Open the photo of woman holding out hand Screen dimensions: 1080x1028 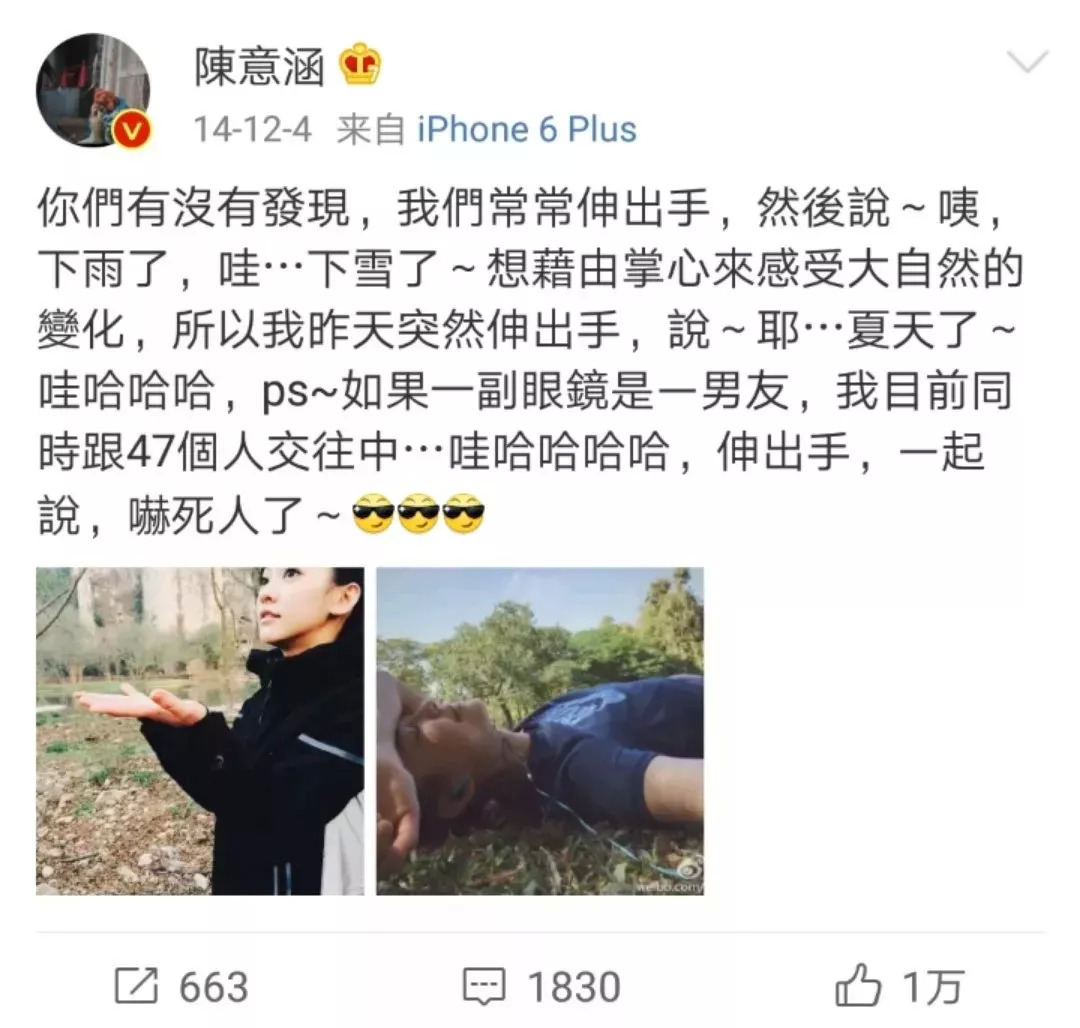point(200,731)
